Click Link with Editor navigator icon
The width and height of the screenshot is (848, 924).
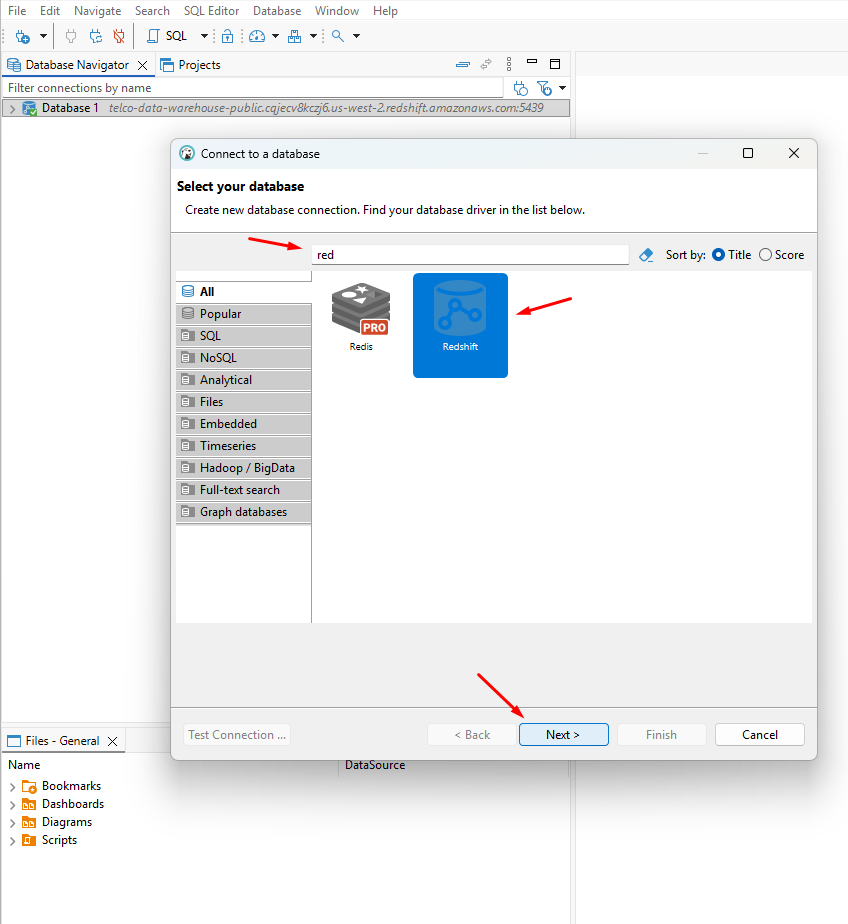(x=486, y=65)
